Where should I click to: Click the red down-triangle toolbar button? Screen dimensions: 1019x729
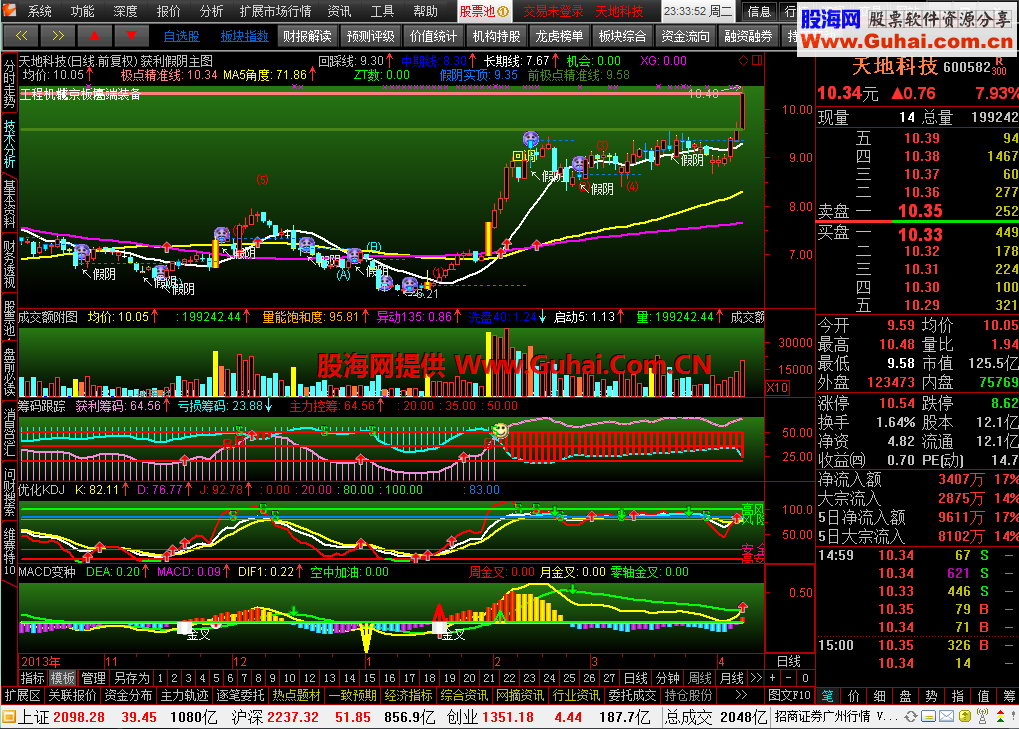click(x=132, y=36)
